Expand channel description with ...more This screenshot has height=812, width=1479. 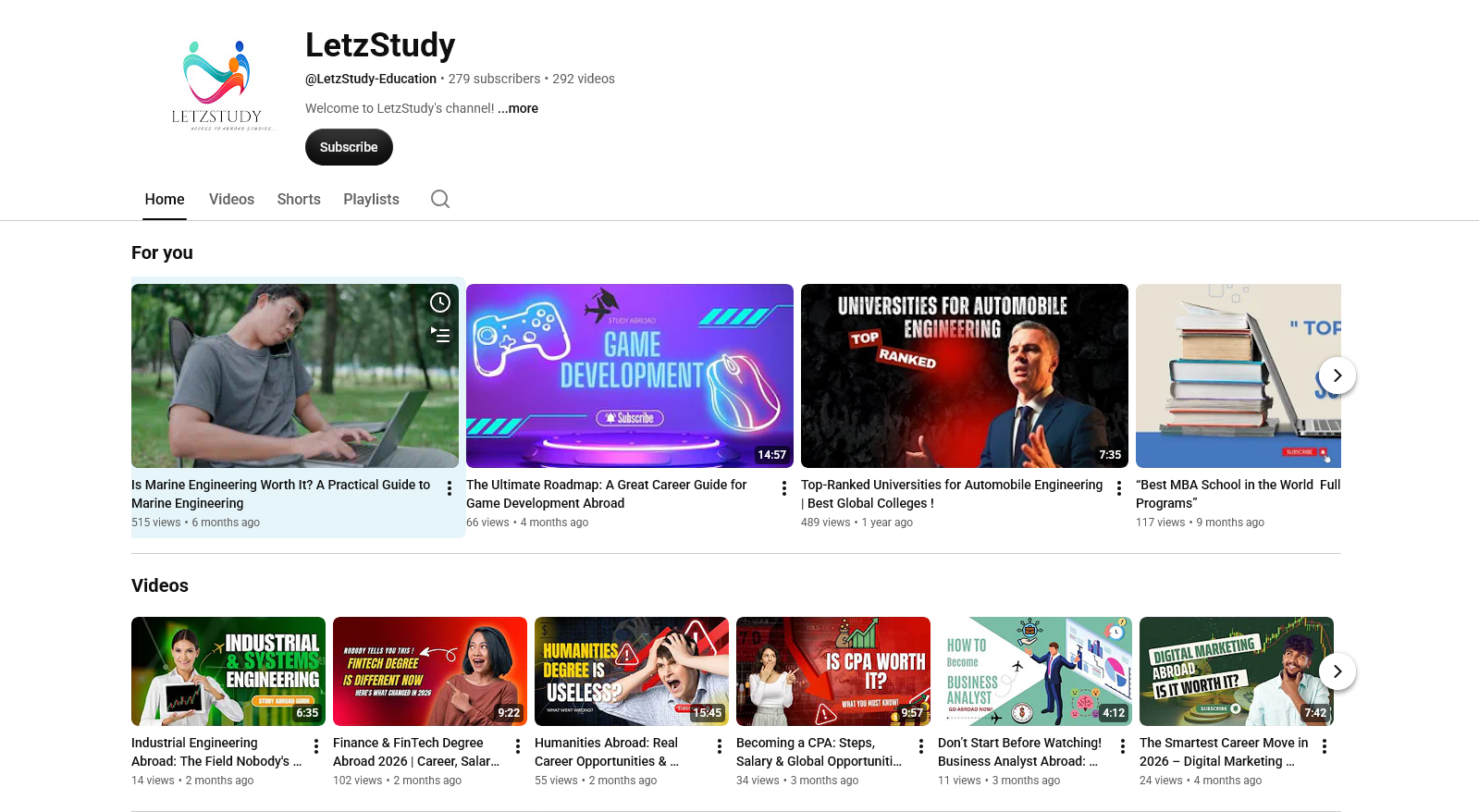tap(518, 108)
